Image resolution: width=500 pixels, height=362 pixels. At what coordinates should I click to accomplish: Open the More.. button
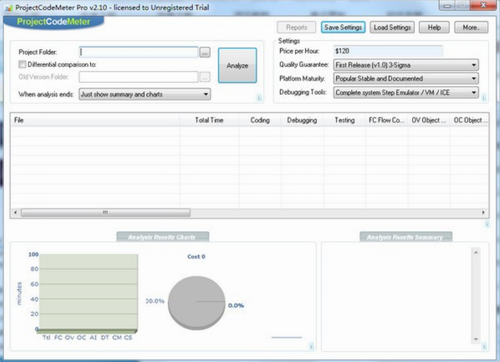pos(471,27)
